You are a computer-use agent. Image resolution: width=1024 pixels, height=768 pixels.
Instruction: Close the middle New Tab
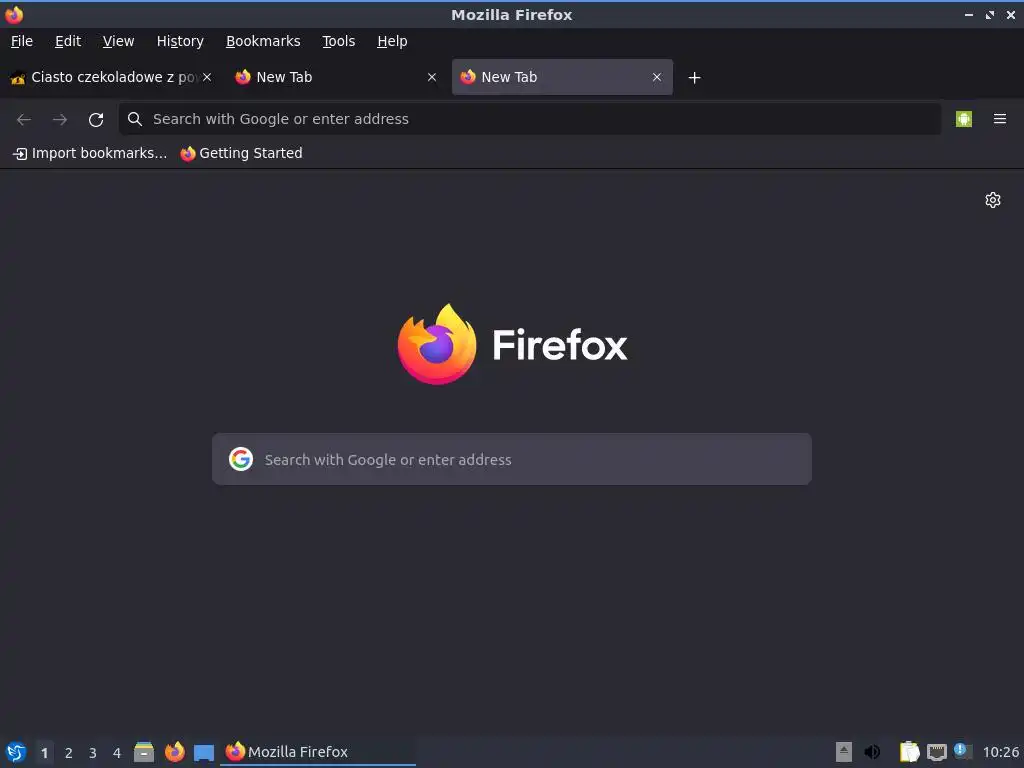pyautogui.click(x=432, y=77)
